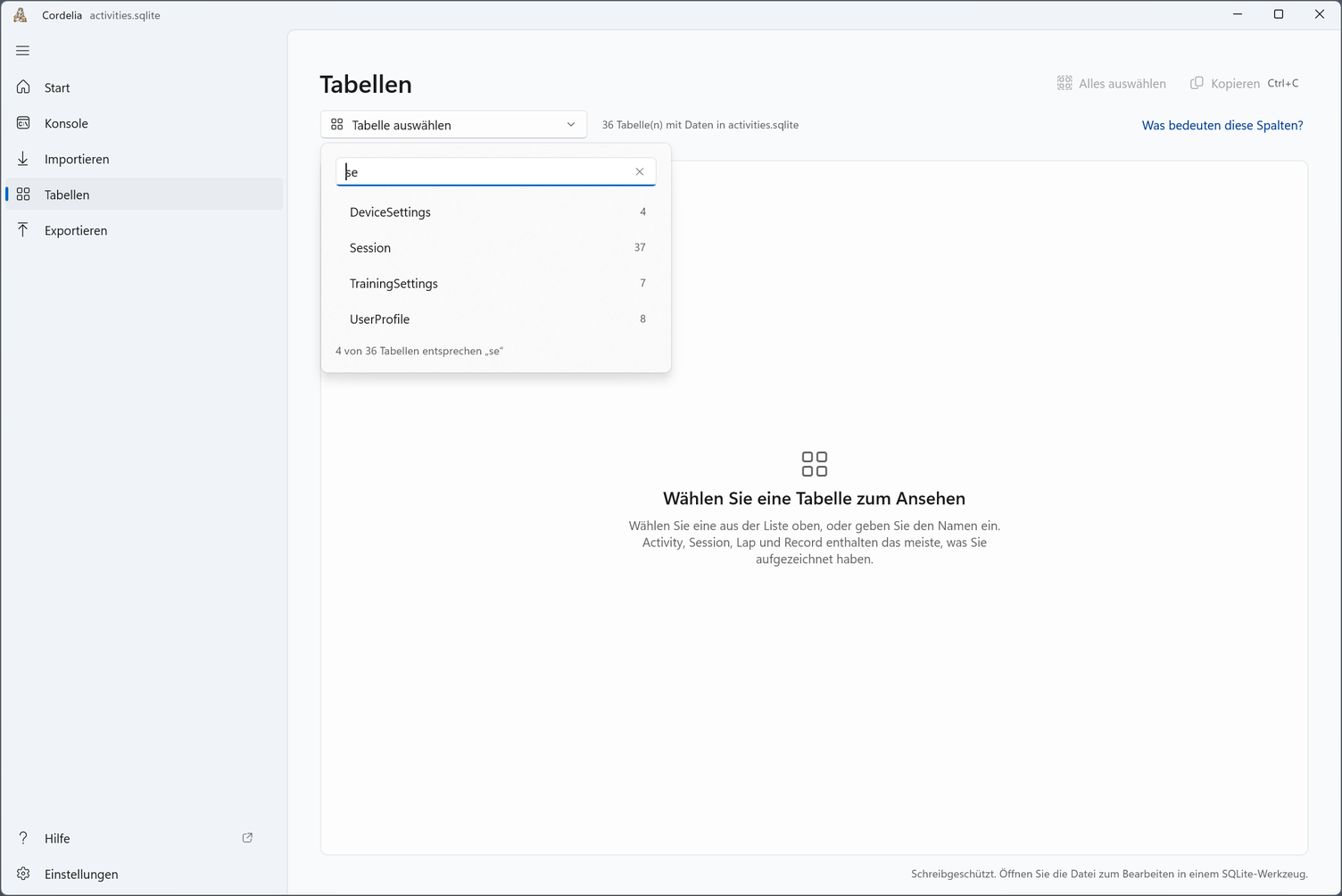The width and height of the screenshot is (1342, 896).
Task: Click the row count 37 next to Session
Action: pyautogui.click(x=640, y=247)
